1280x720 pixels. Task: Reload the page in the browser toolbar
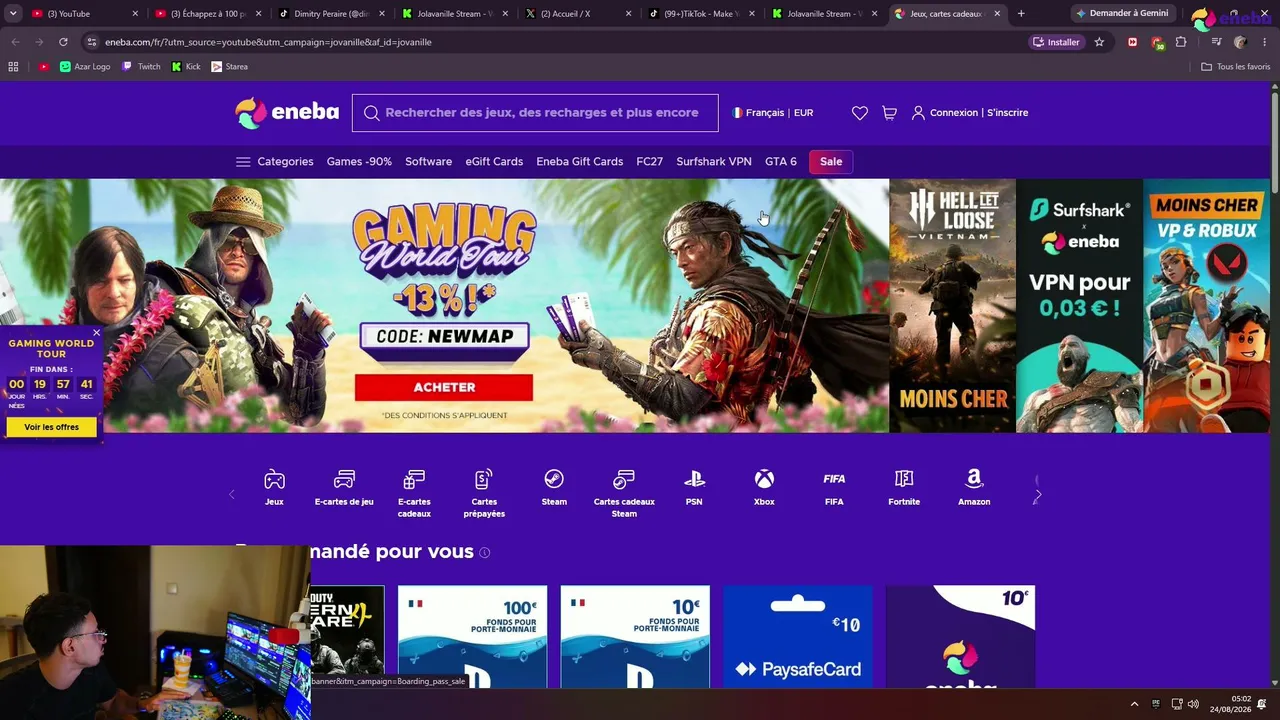pyautogui.click(x=63, y=42)
